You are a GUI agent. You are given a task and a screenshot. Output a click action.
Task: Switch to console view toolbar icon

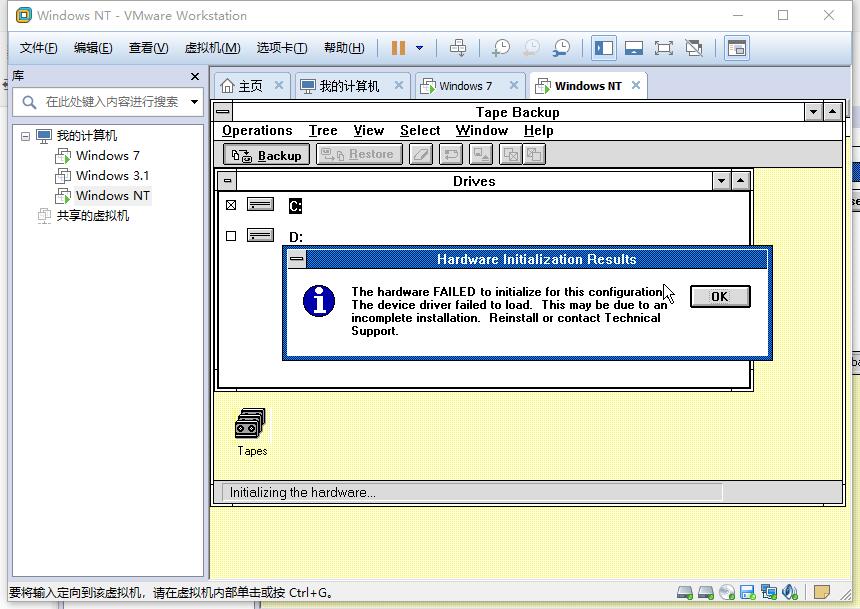pyautogui.click(x=736, y=48)
